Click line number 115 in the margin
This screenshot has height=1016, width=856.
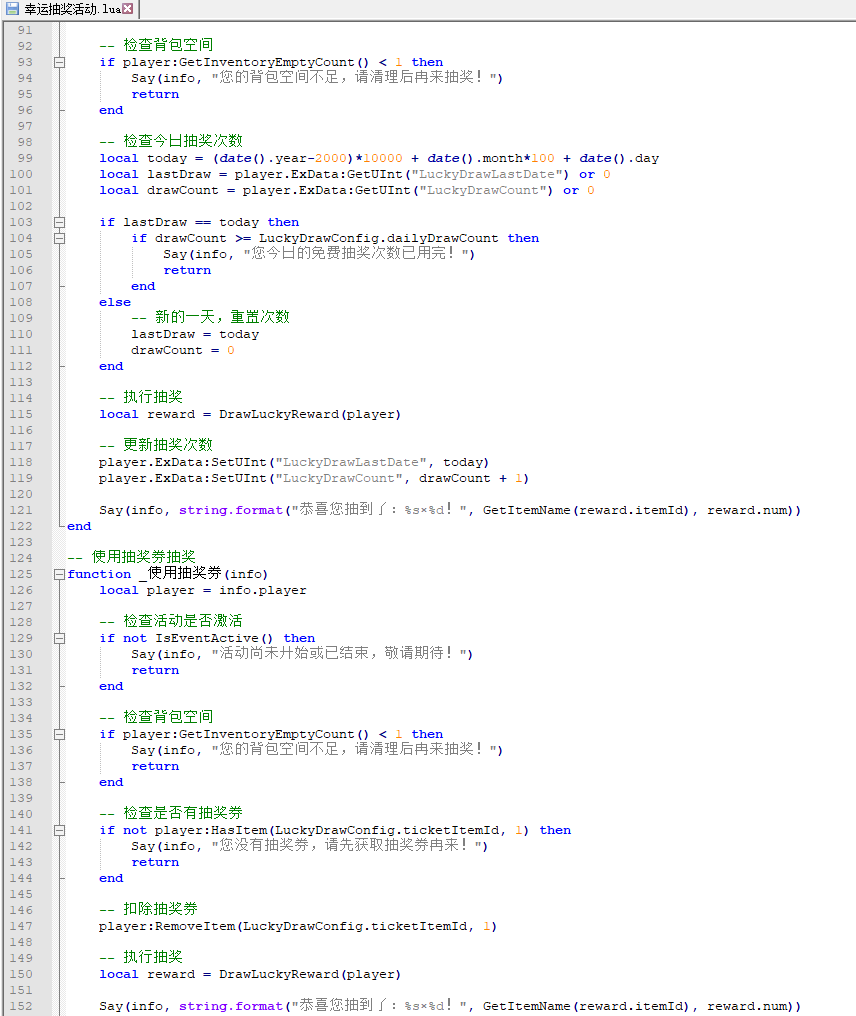point(21,414)
